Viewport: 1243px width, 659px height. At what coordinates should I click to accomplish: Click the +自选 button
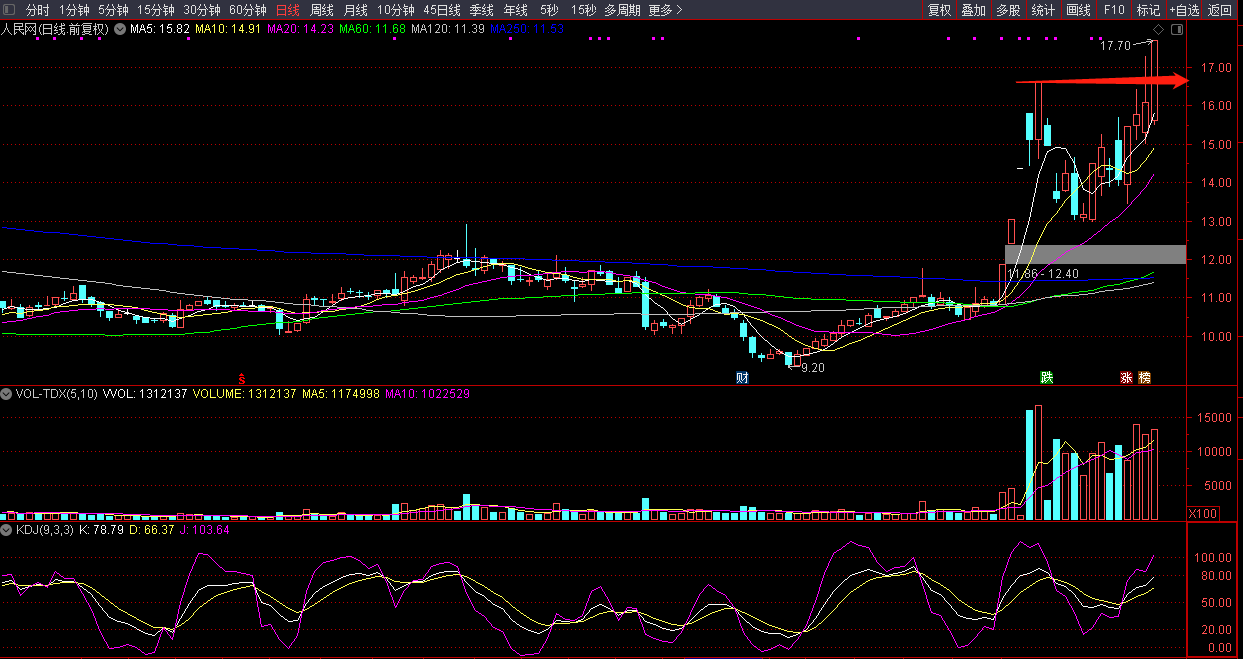click(1182, 10)
